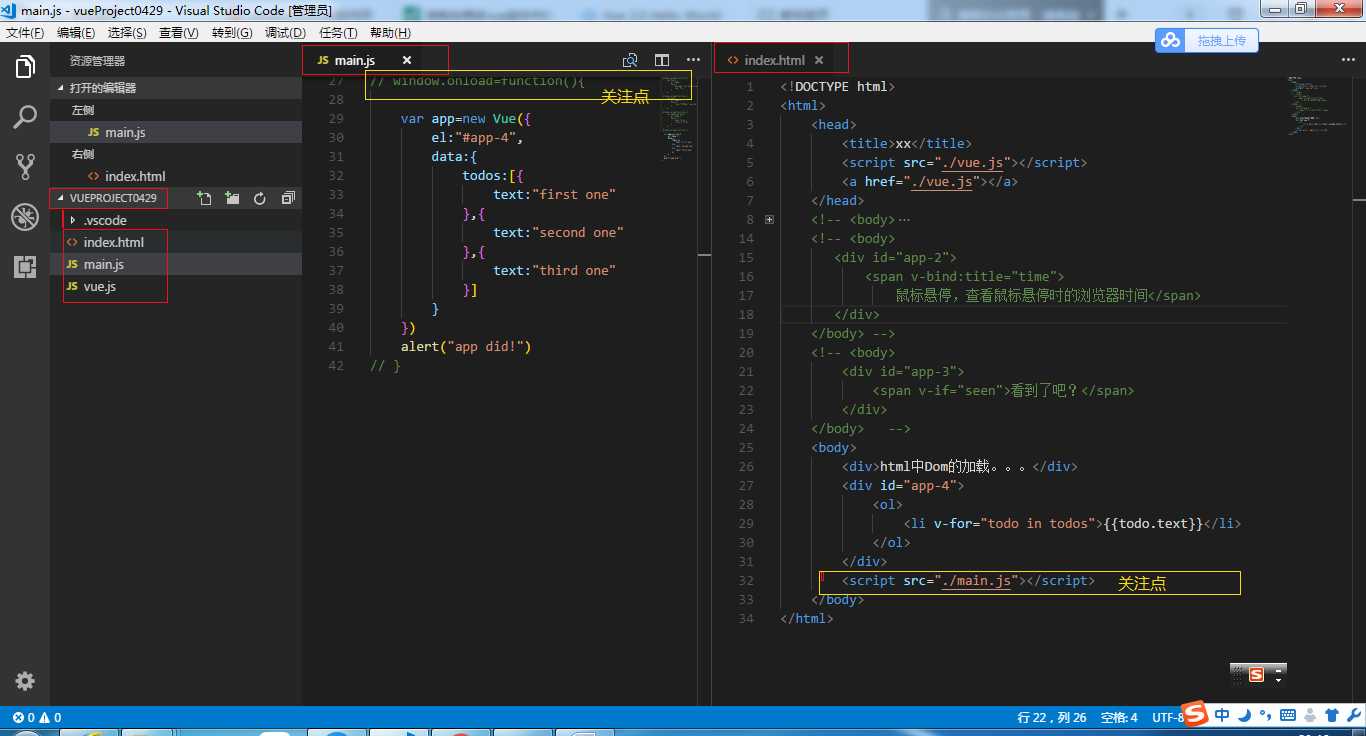
Task: Click the 左侧 group label
Action: pos(83,110)
